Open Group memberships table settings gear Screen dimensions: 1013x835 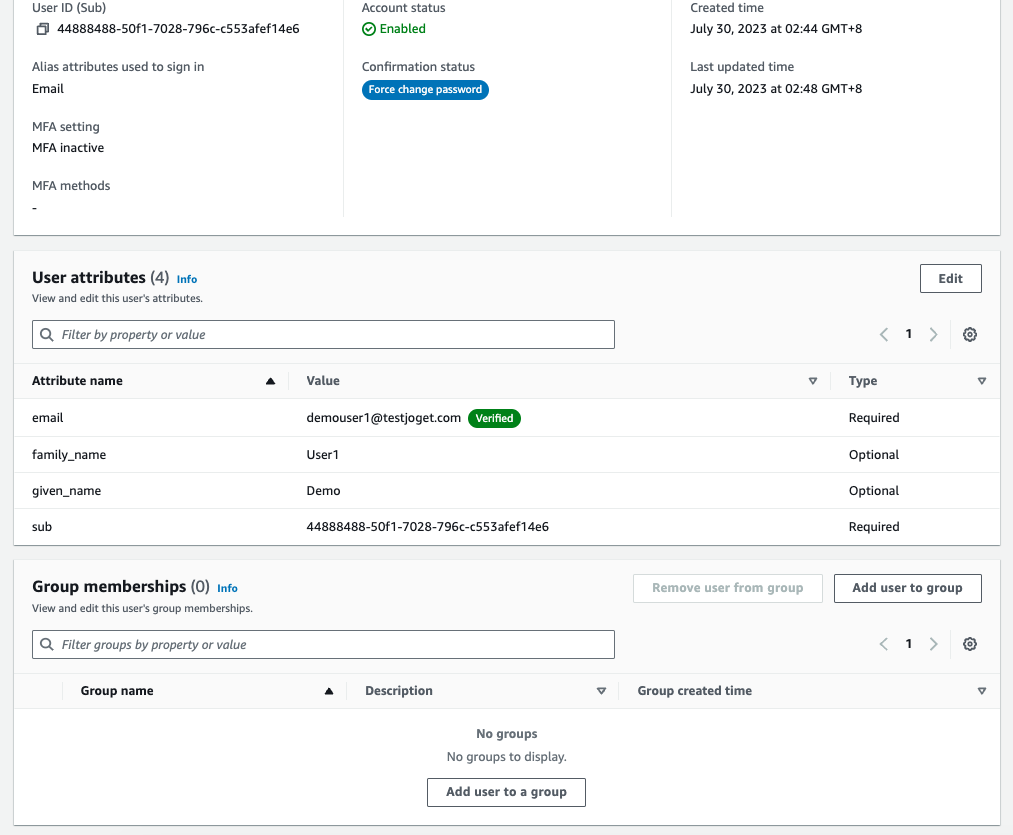tap(969, 645)
